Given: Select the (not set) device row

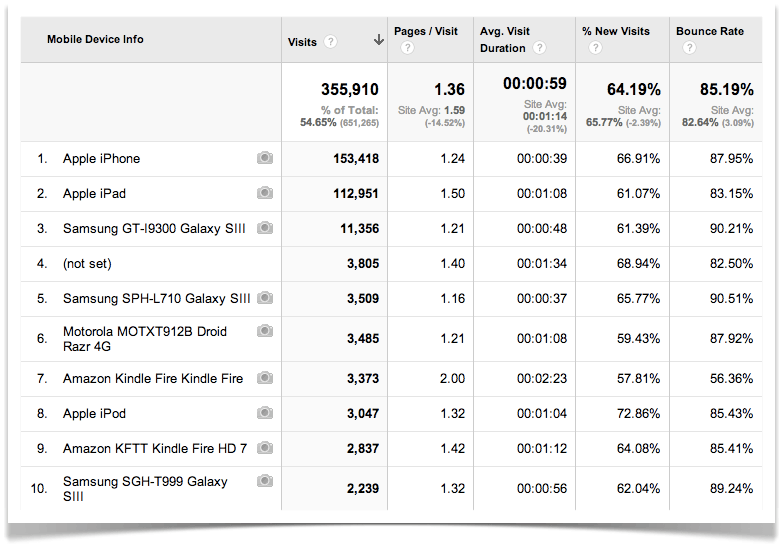Looking at the screenshot, I should coord(87,263).
